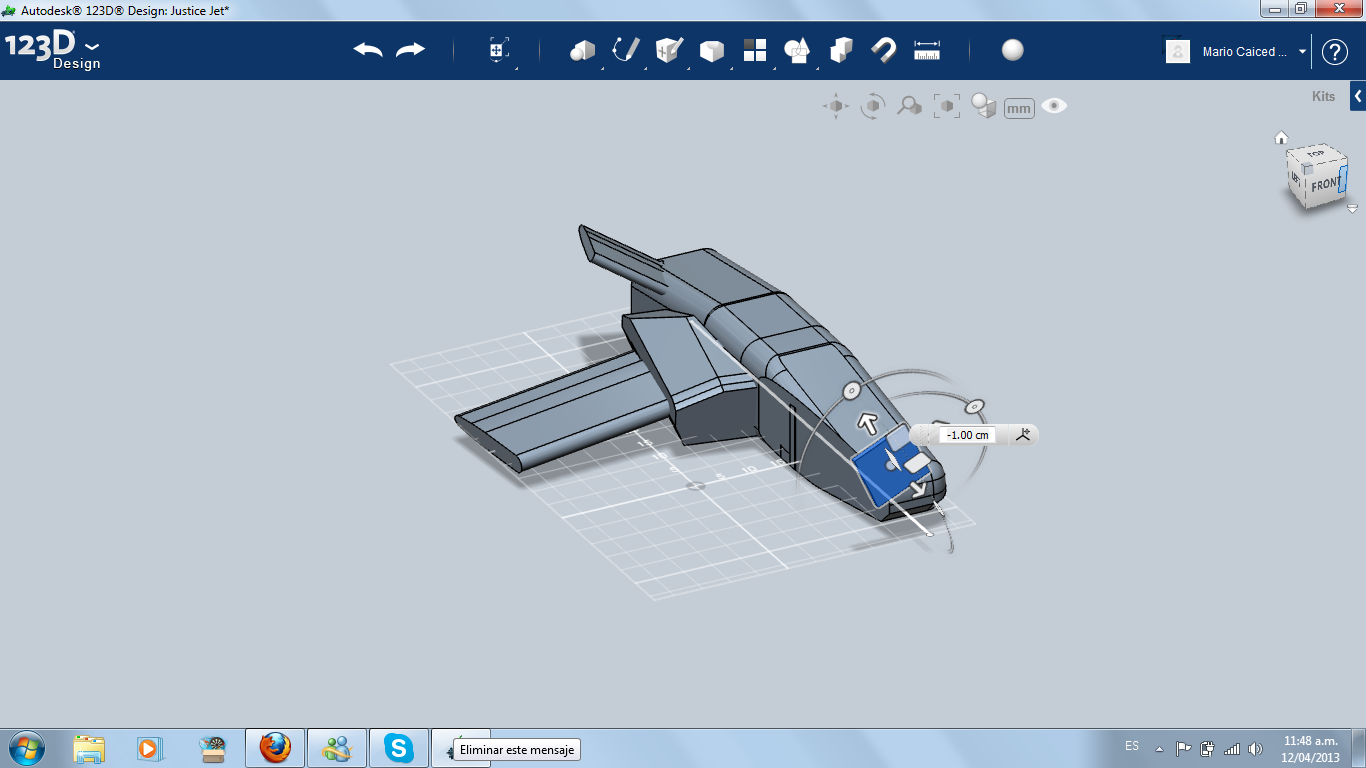The image size is (1366, 768).
Task: Open Windows Live Messenger from the taskbar
Action: [337, 748]
